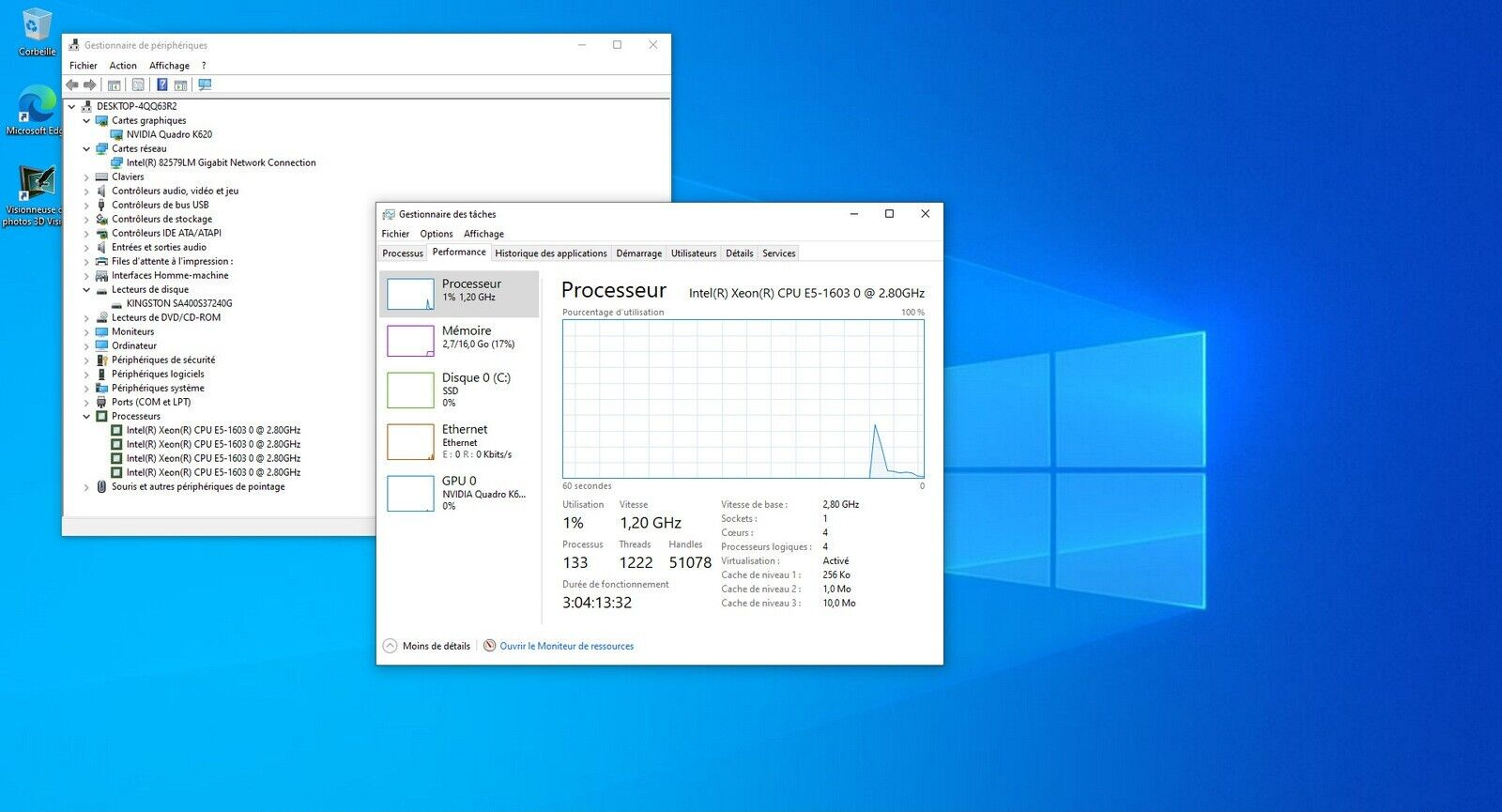
Task: Click the Cartes réseau network icon
Action: [x=101, y=148]
